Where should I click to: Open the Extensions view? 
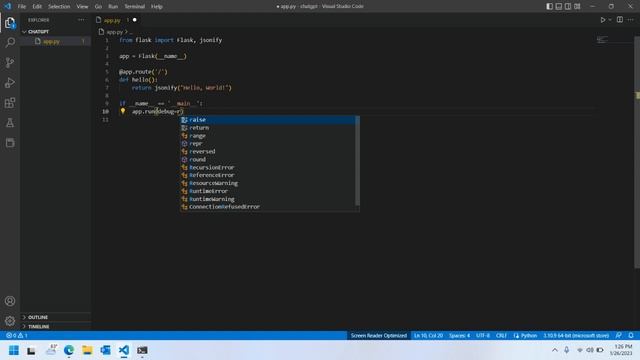point(10,102)
